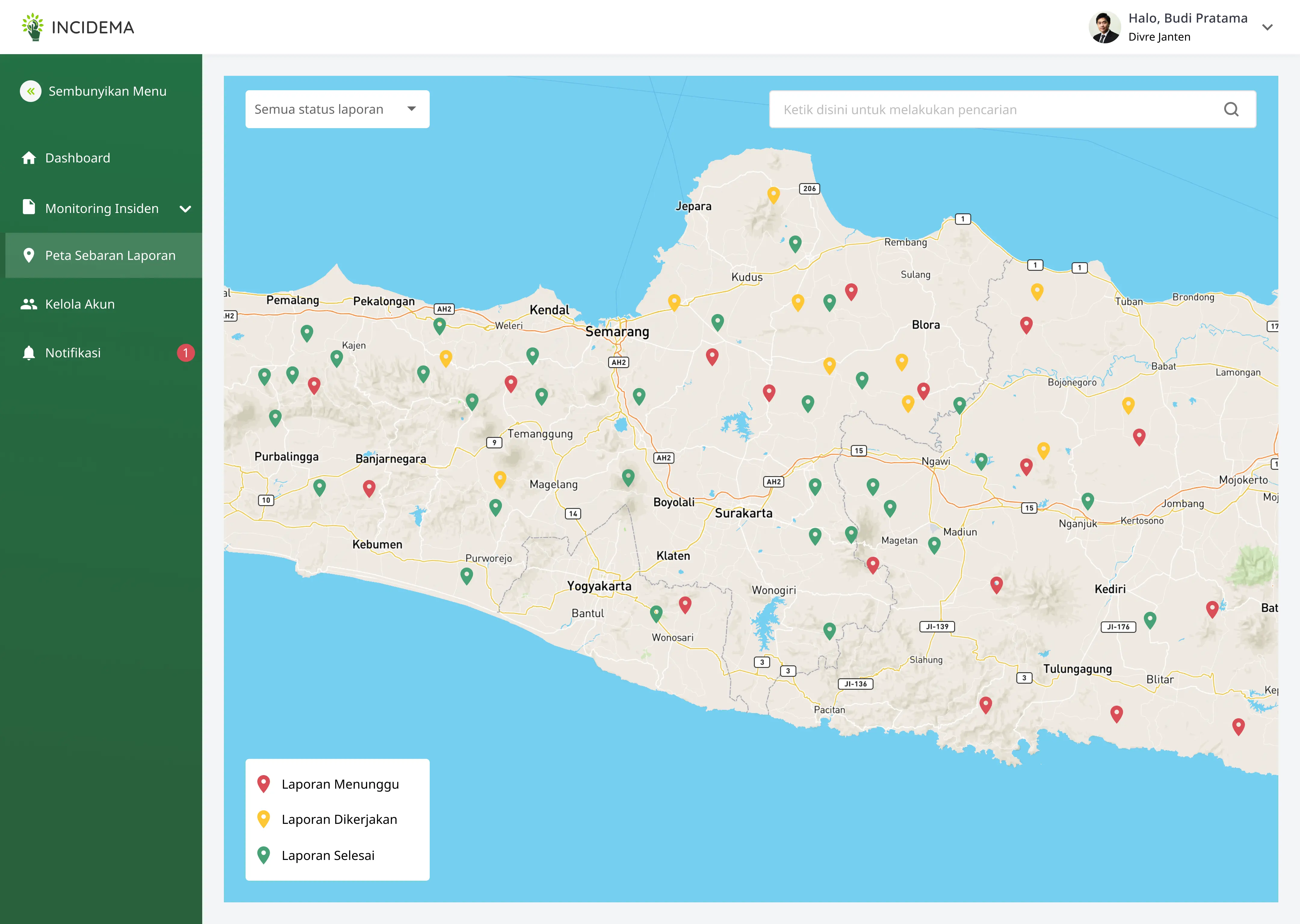1300x924 pixels.
Task: Open the user account dropdown chevron
Action: pos(1268,27)
